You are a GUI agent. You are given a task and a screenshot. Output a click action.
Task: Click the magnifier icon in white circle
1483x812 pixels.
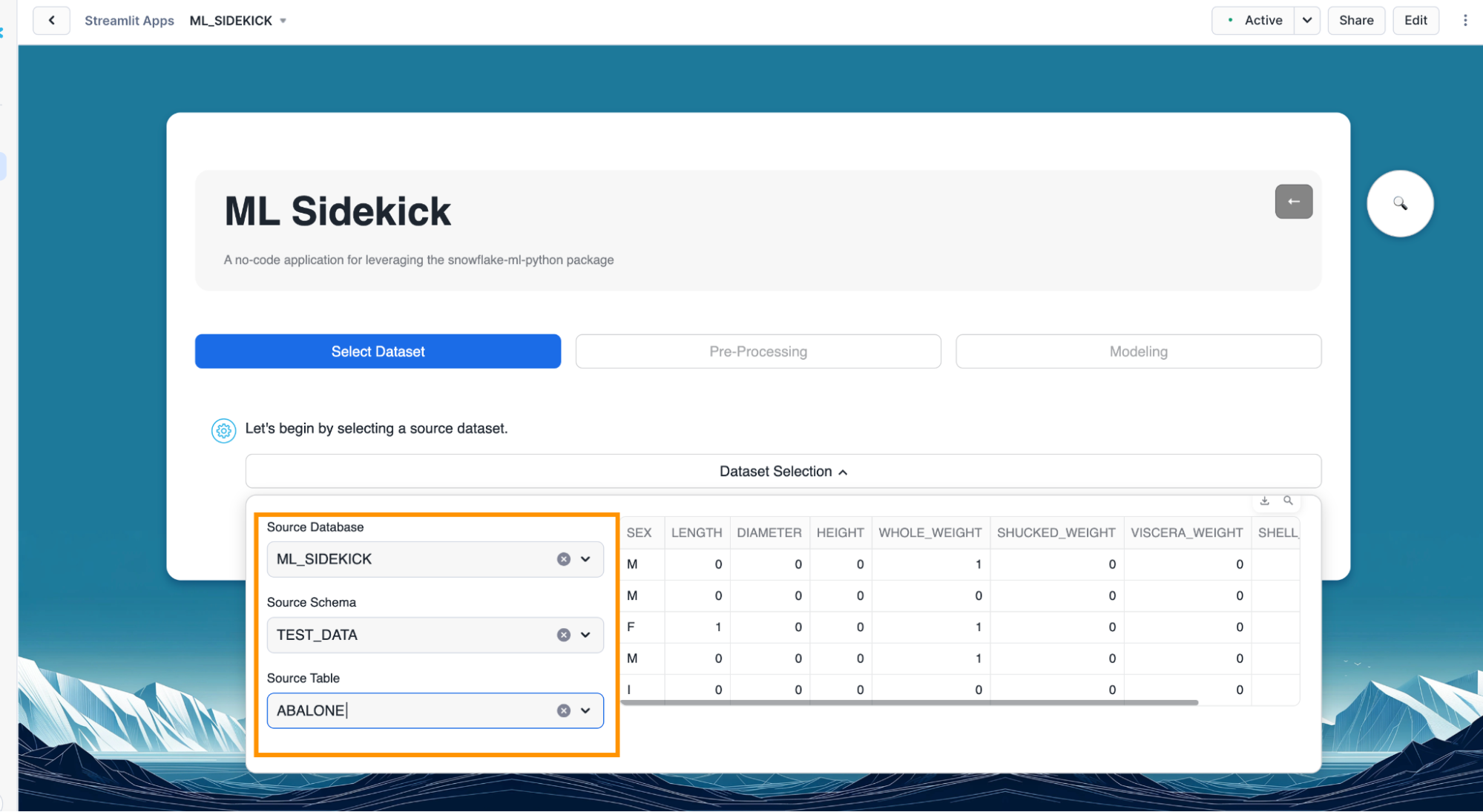pos(1400,203)
